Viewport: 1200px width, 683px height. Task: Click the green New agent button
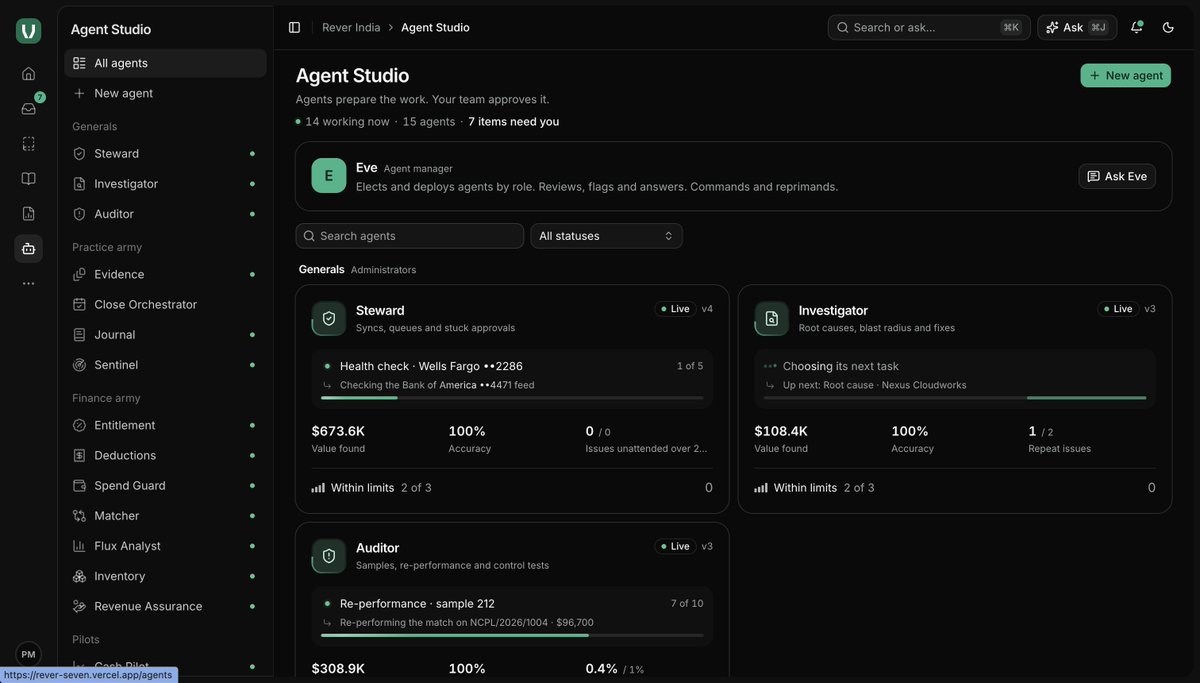1126,75
